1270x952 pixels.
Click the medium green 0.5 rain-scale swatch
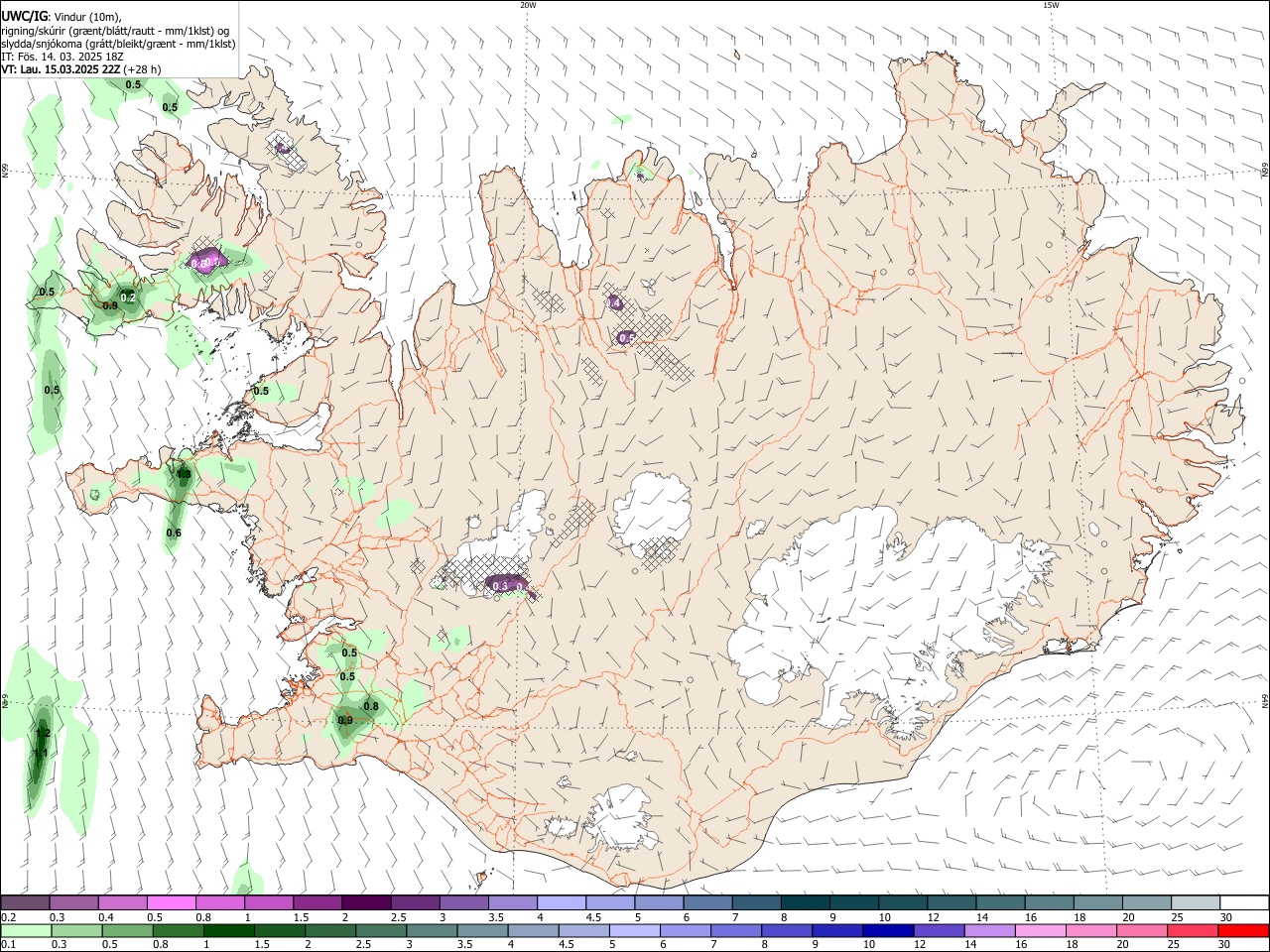tap(127, 930)
